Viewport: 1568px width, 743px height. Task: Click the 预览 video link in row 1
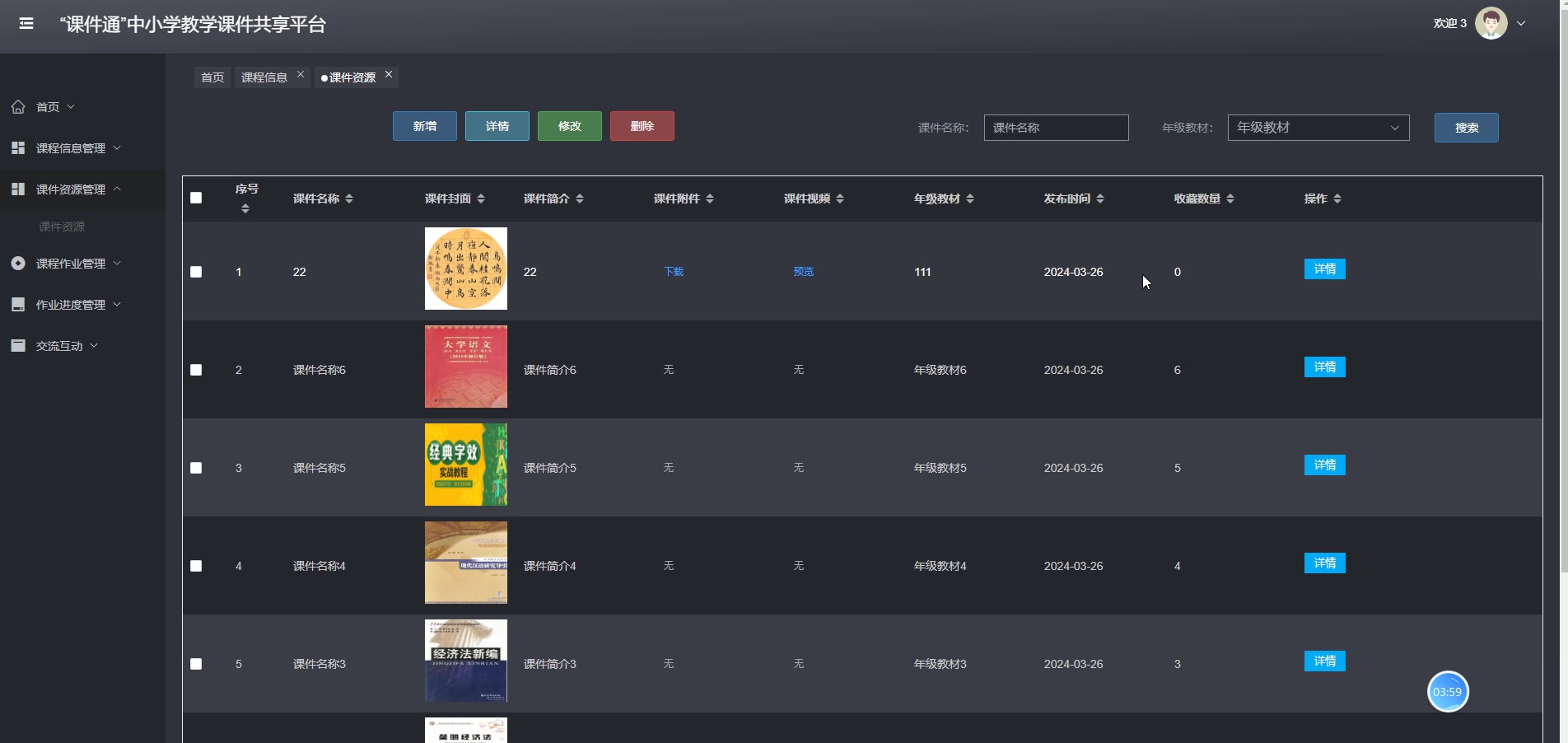(x=804, y=272)
